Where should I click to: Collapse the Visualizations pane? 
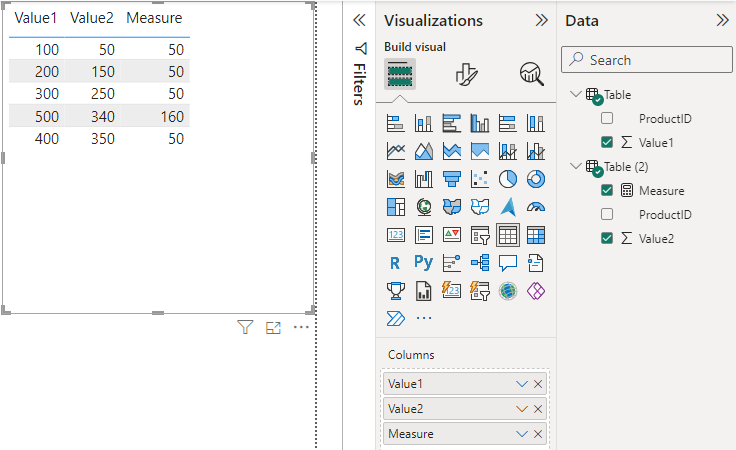point(541,20)
